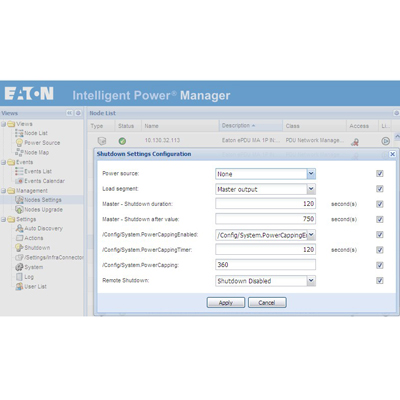Close the Shutdown Settings Configuration dialog

(x=392, y=154)
